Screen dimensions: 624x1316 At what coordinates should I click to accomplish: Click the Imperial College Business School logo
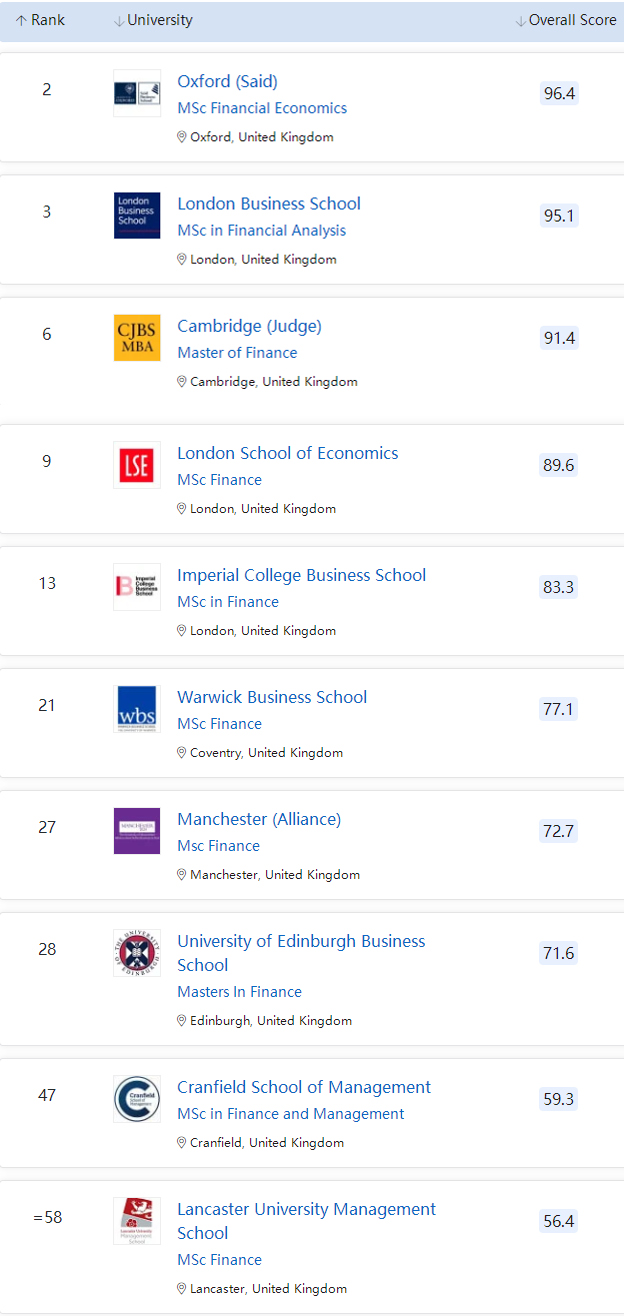click(137, 587)
